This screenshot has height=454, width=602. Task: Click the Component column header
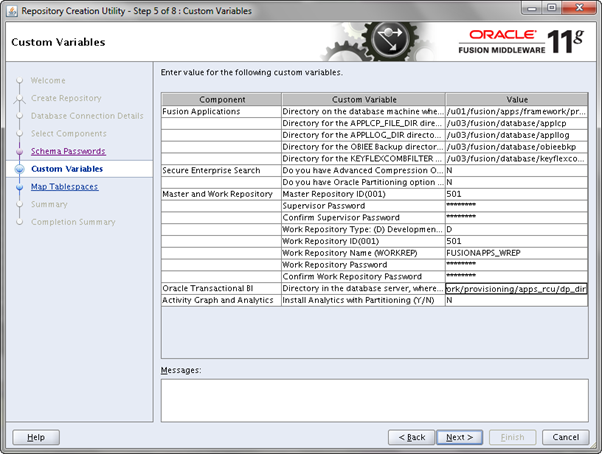[222, 99]
